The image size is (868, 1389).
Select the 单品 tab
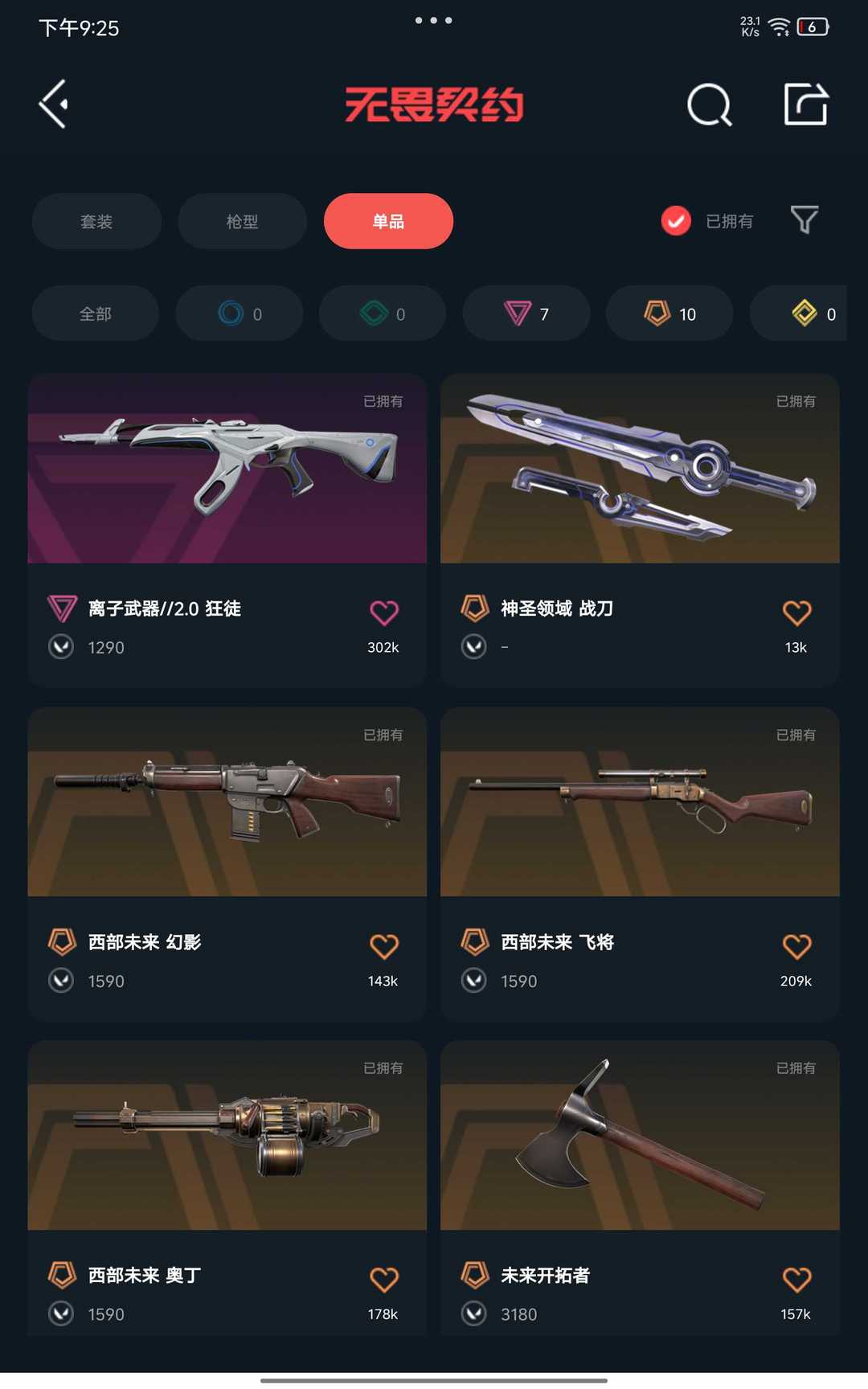point(388,221)
